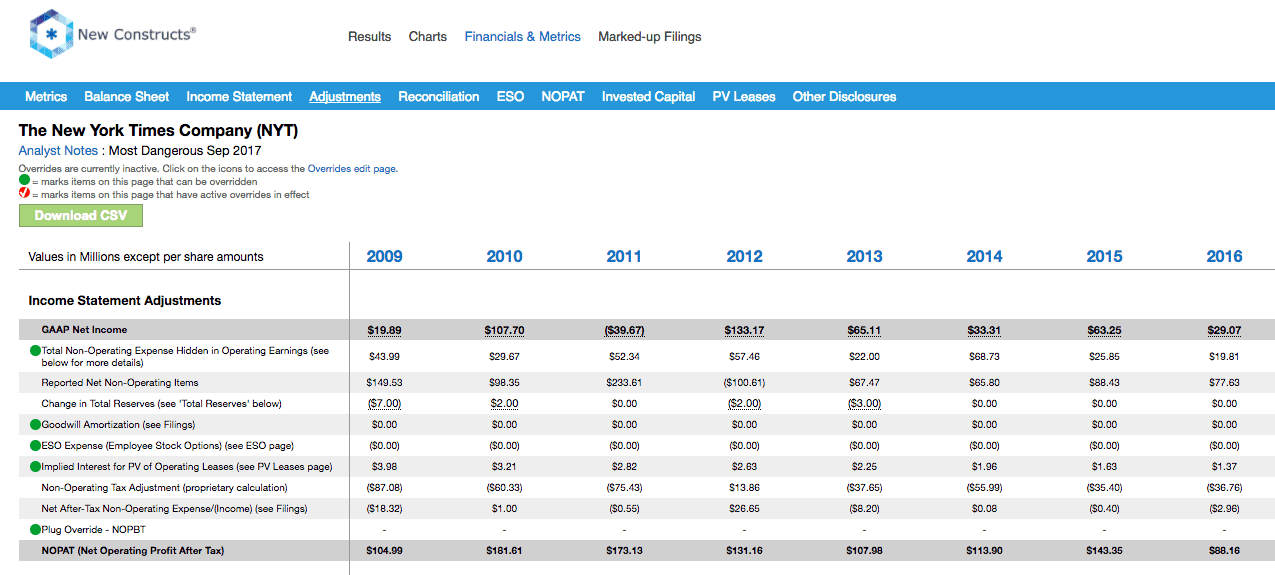Click the 2014 column header
This screenshot has height=575, width=1275.
[985, 257]
